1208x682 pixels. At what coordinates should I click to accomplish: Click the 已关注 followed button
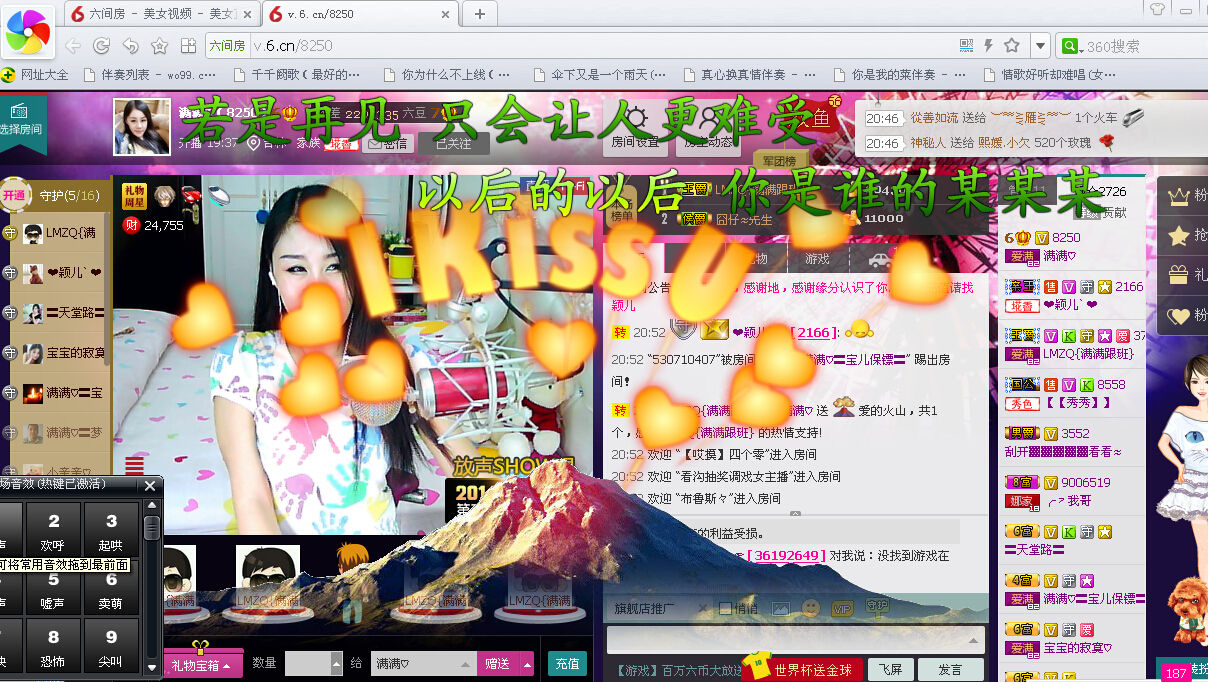pyautogui.click(x=453, y=143)
